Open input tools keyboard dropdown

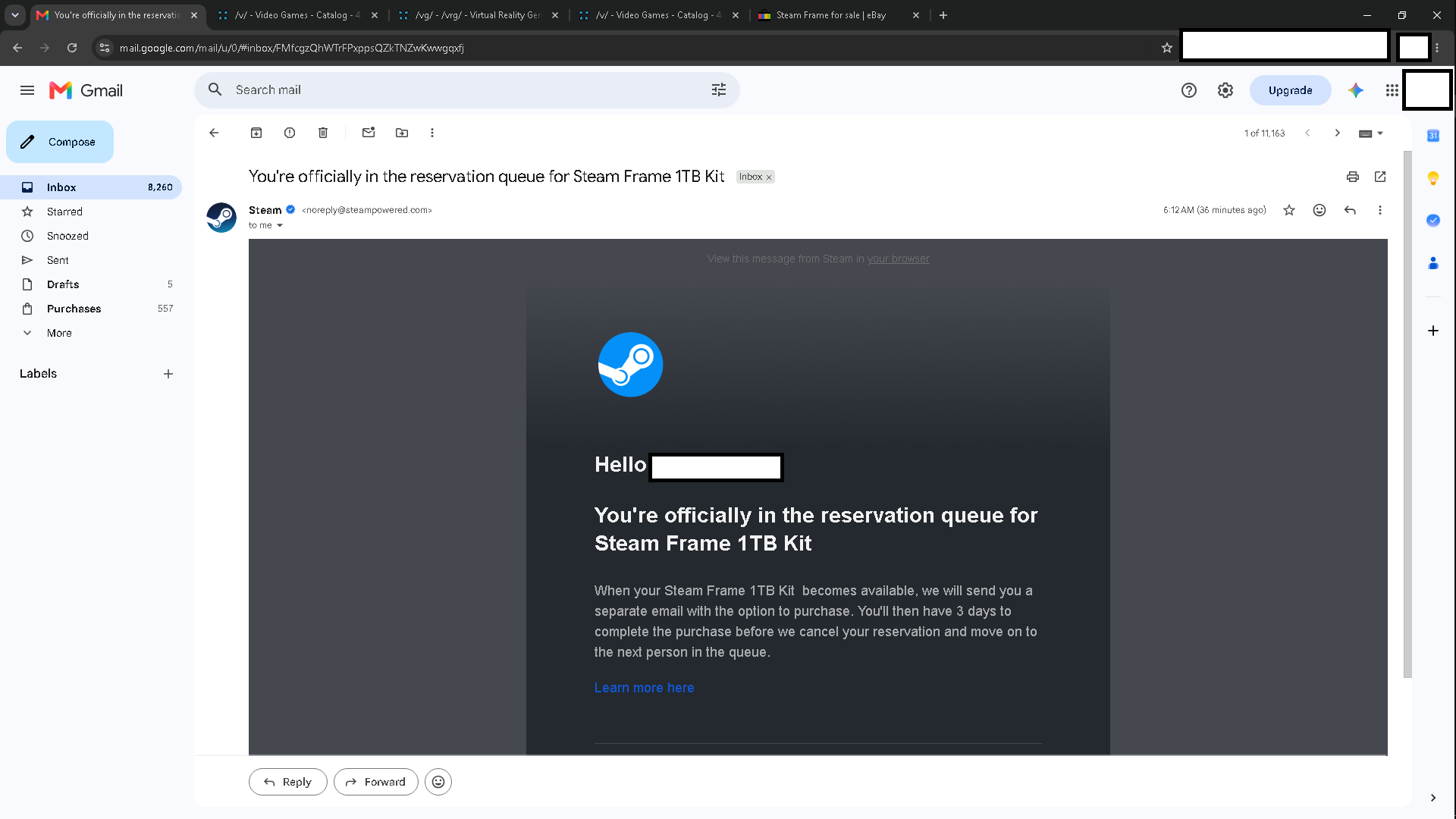point(1370,133)
